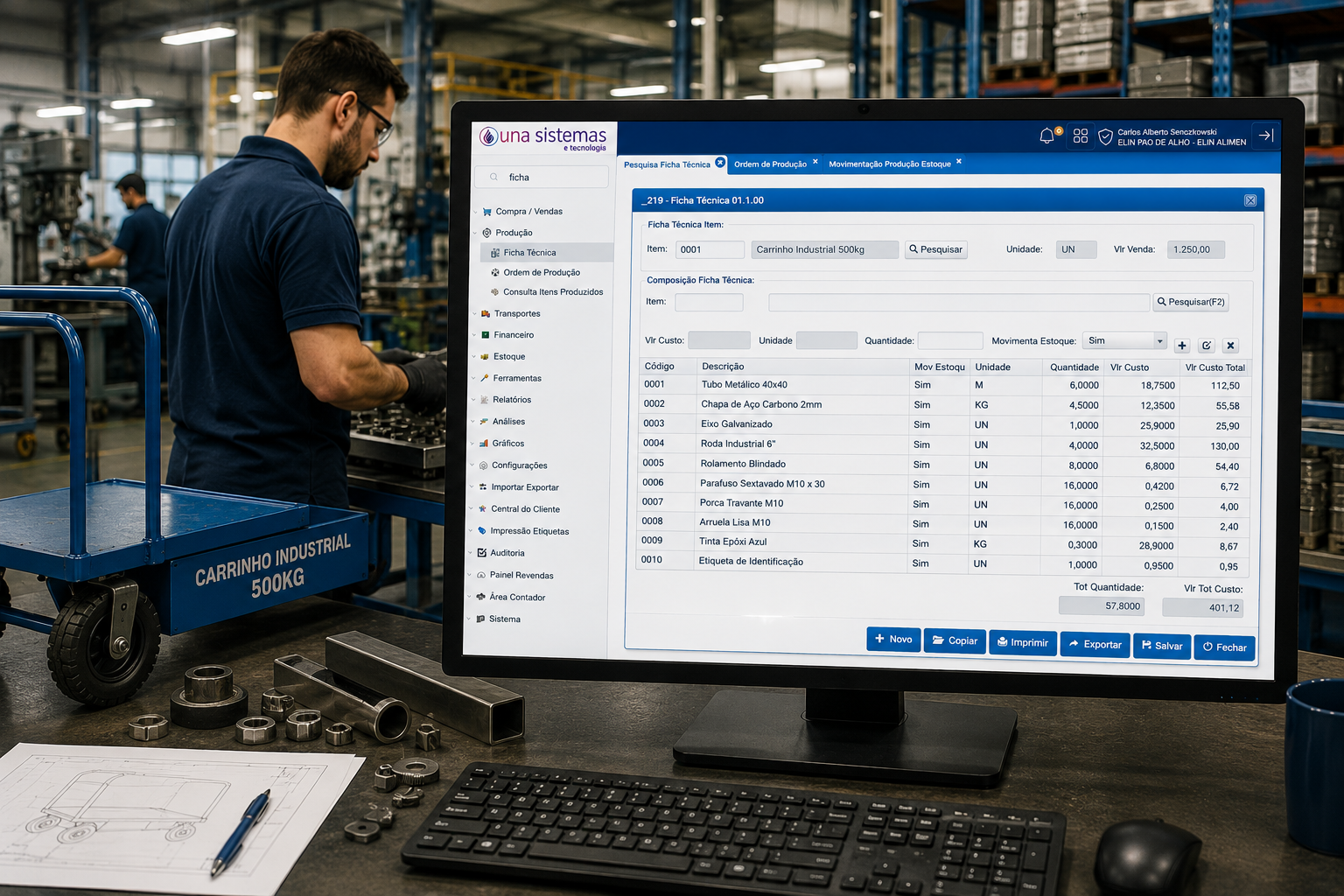Expand the Painel Revendas menu arrow

(x=470, y=575)
